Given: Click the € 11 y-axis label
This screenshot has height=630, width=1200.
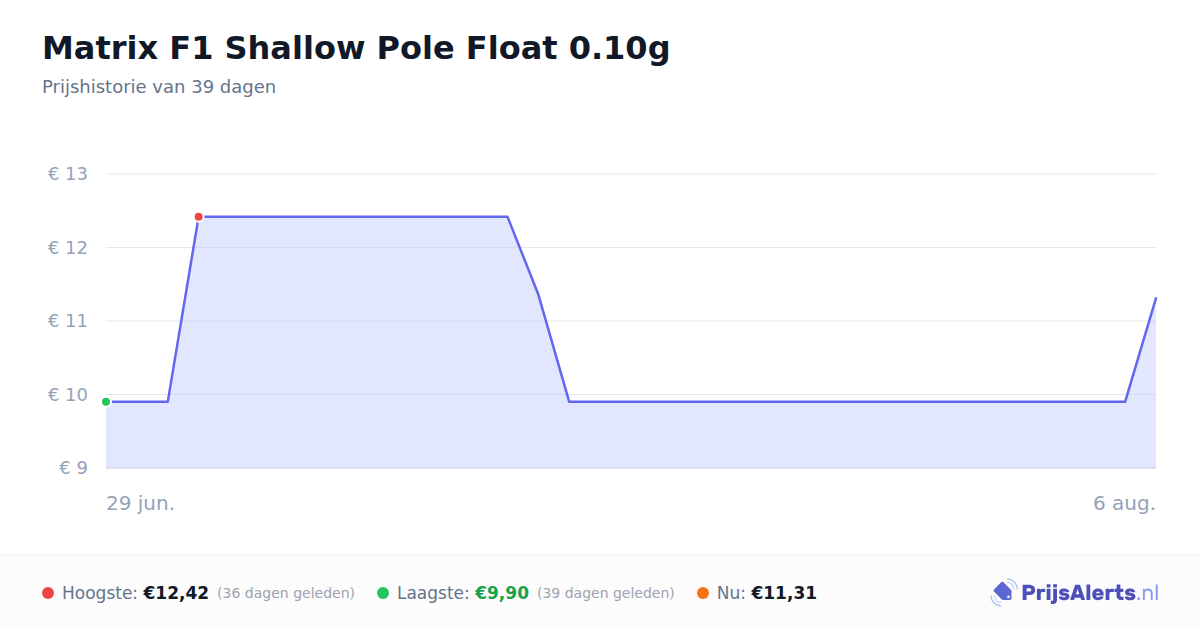Looking at the screenshot, I should point(68,321).
